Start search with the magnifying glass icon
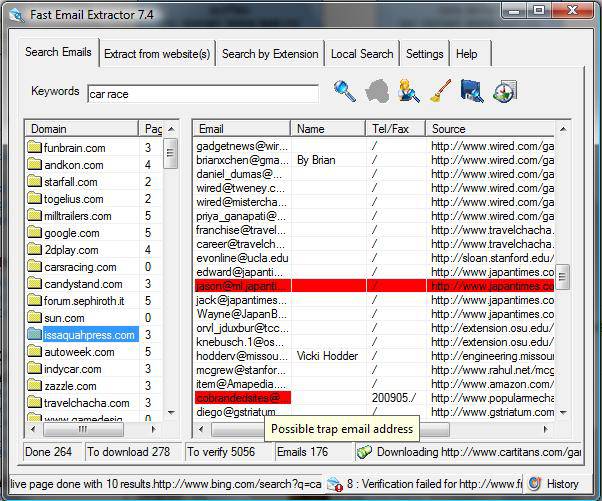The image size is (602, 501). pyautogui.click(x=344, y=91)
